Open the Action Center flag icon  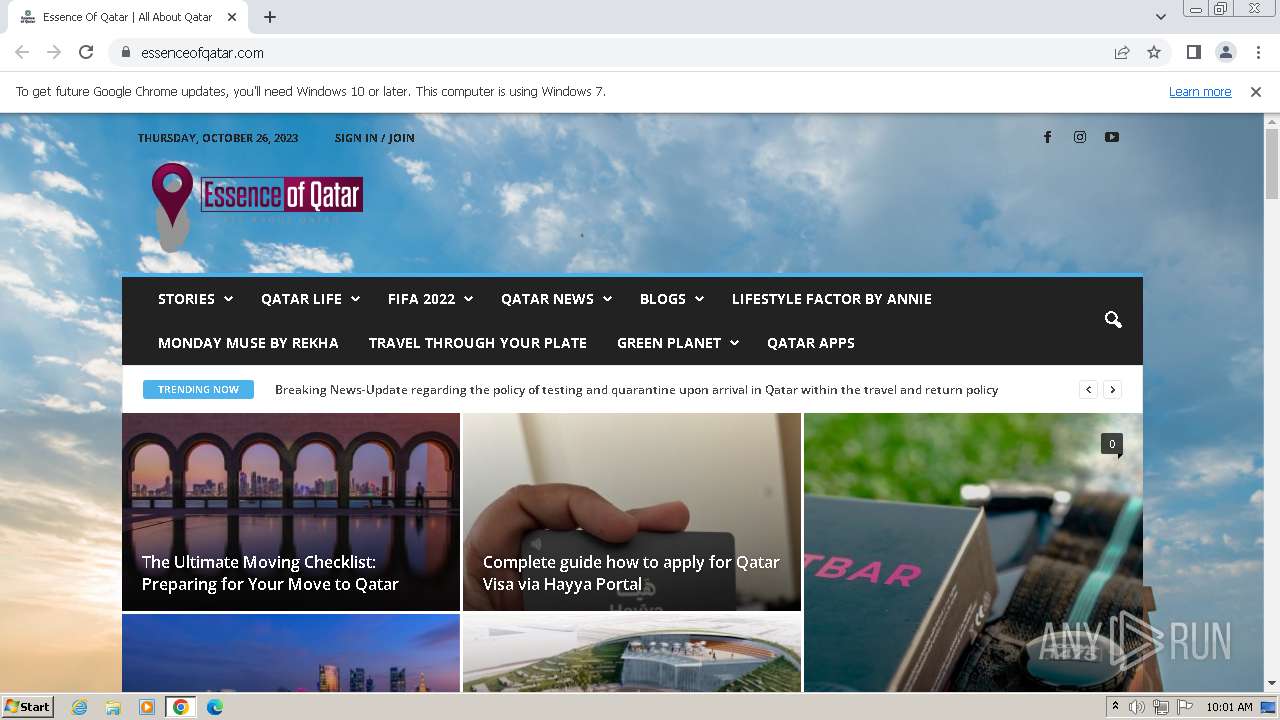pos(1184,707)
